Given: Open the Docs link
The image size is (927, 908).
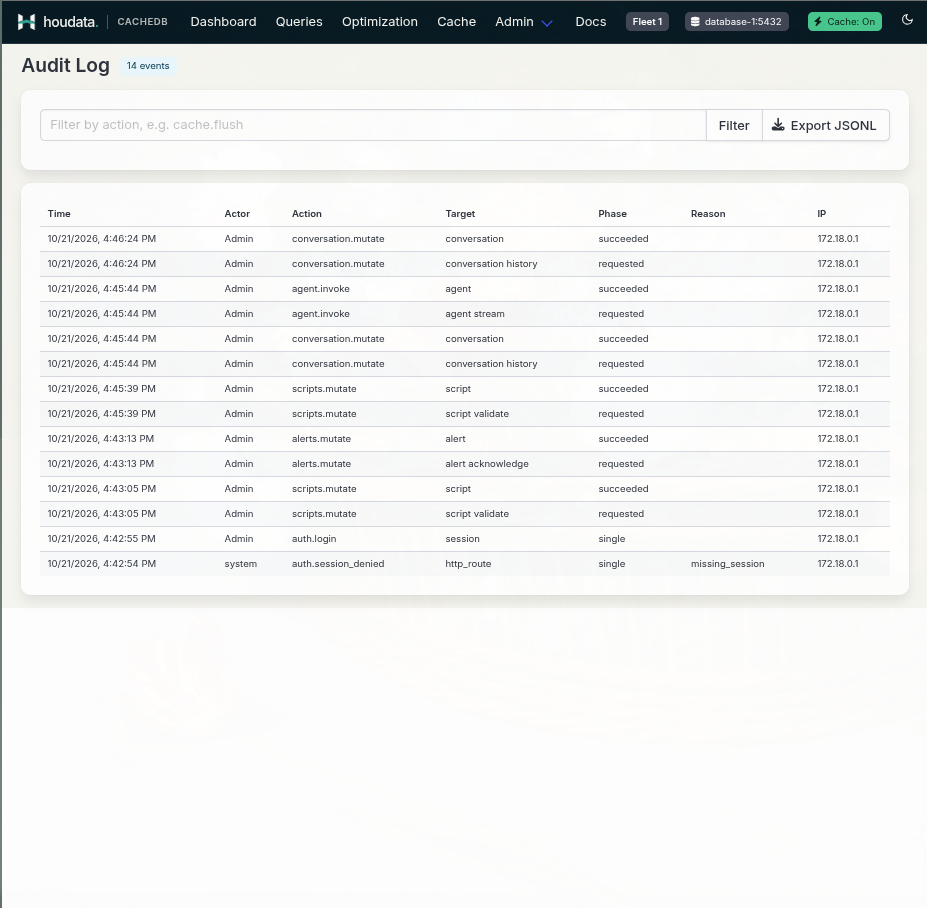Looking at the screenshot, I should click(x=591, y=22).
